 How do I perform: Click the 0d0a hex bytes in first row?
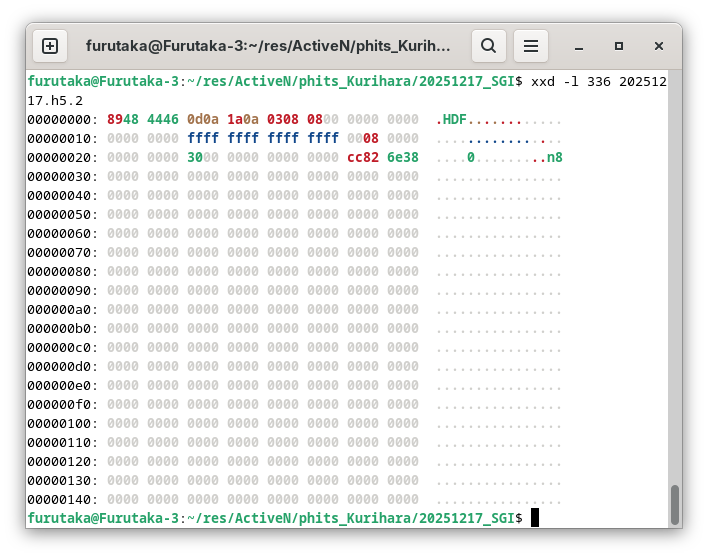pyautogui.click(x=203, y=120)
